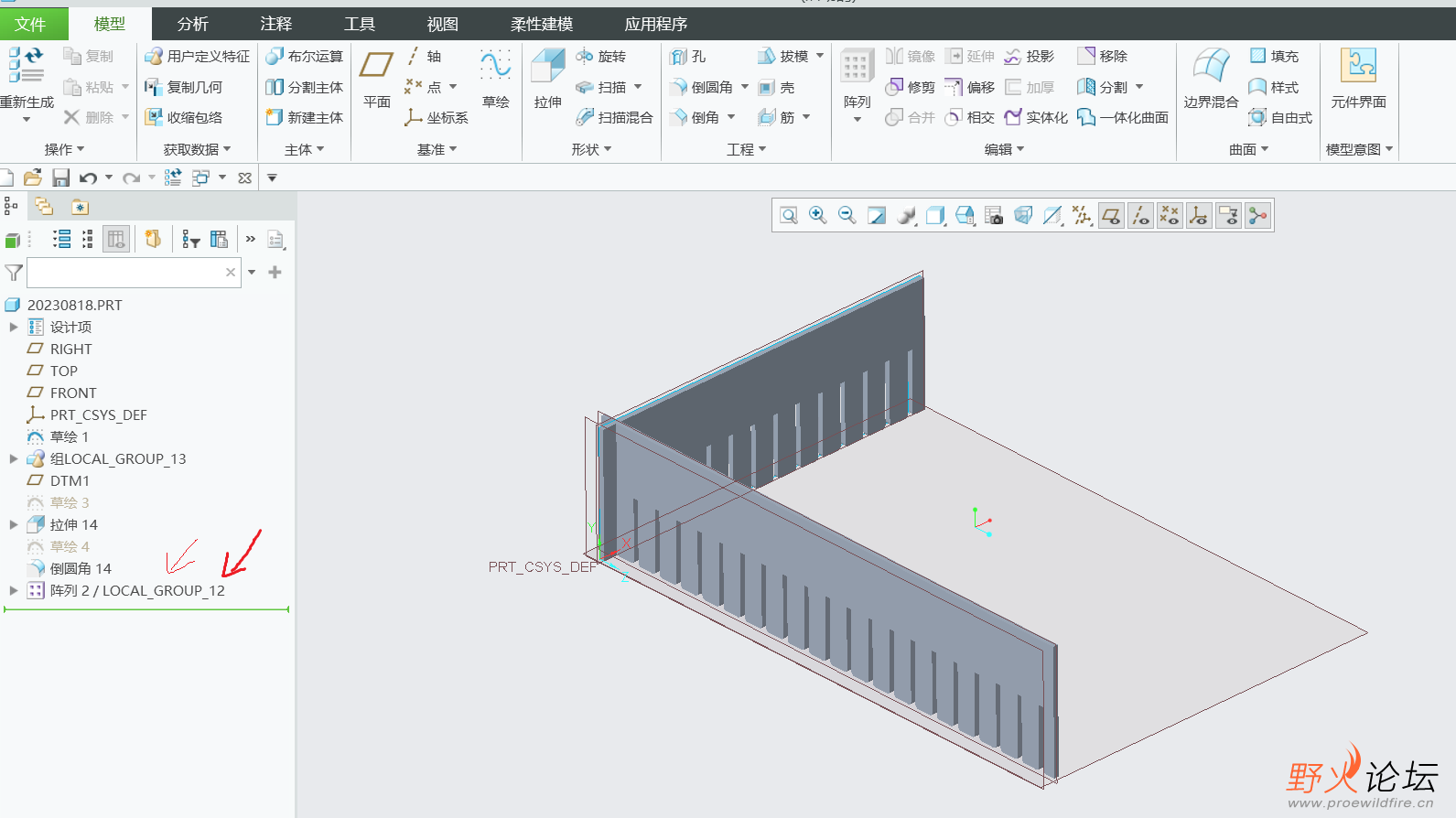Click the Open file folder icon
The width and height of the screenshot is (1456, 818).
[x=33, y=178]
